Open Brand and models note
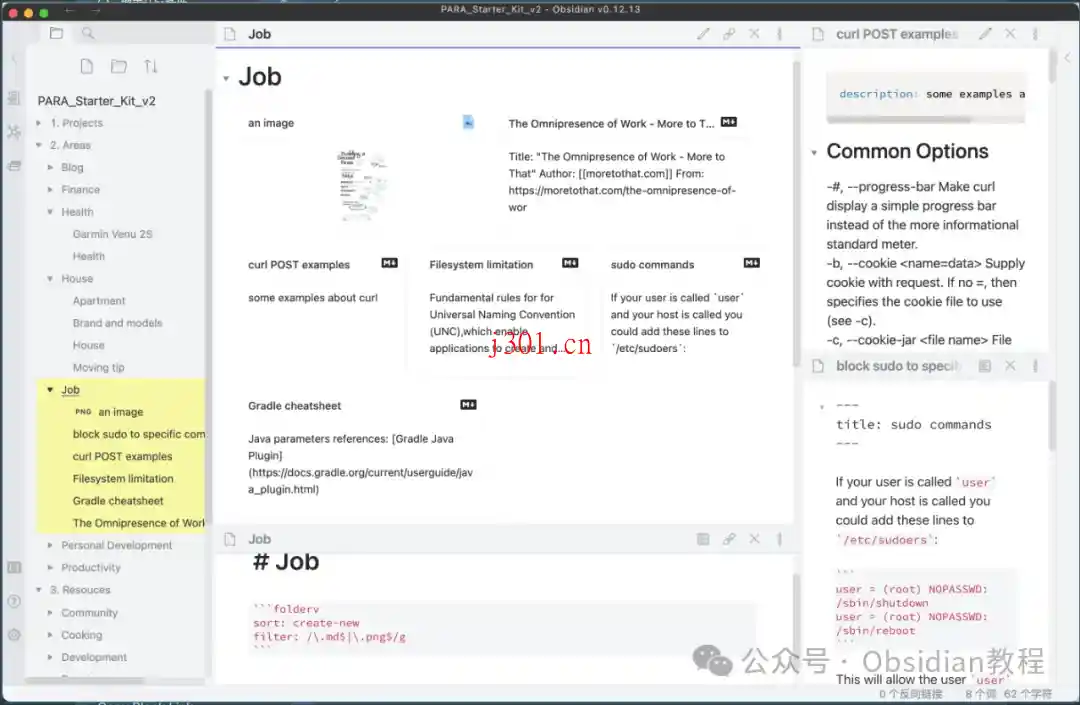This screenshot has width=1080, height=705. coord(118,323)
